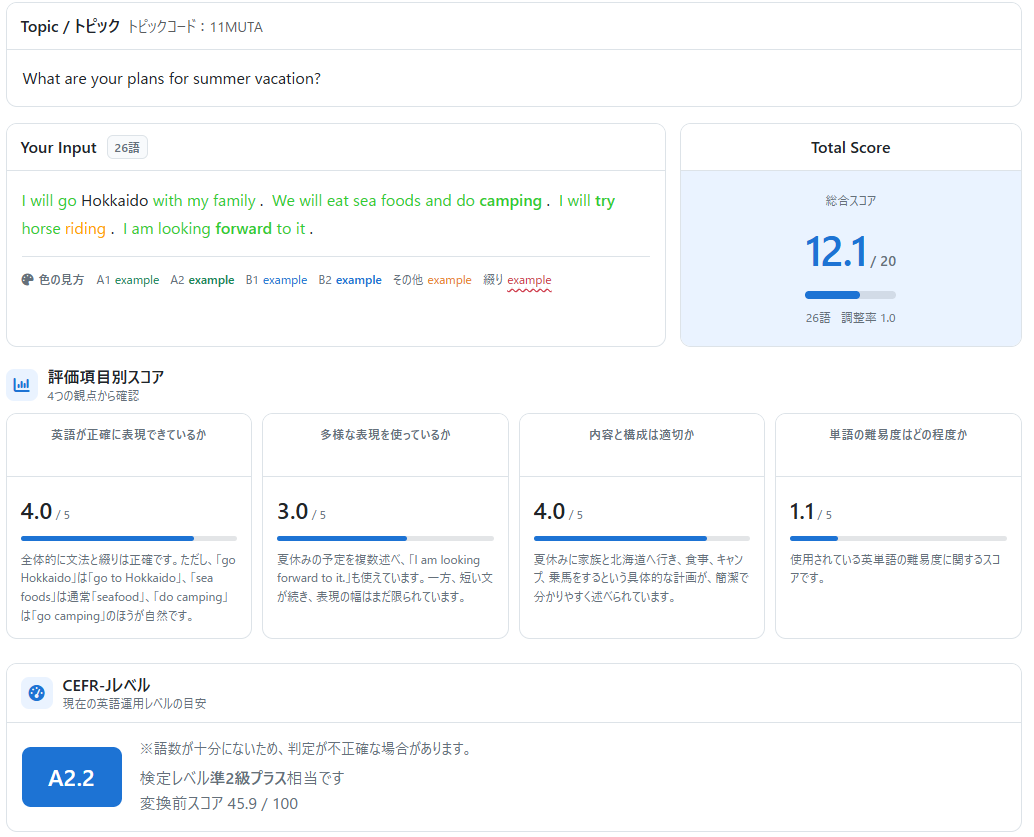The height and width of the screenshot is (837, 1034).
Task: Click the 単語の難易度はどの程度か card header
Action: [x=898, y=435]
